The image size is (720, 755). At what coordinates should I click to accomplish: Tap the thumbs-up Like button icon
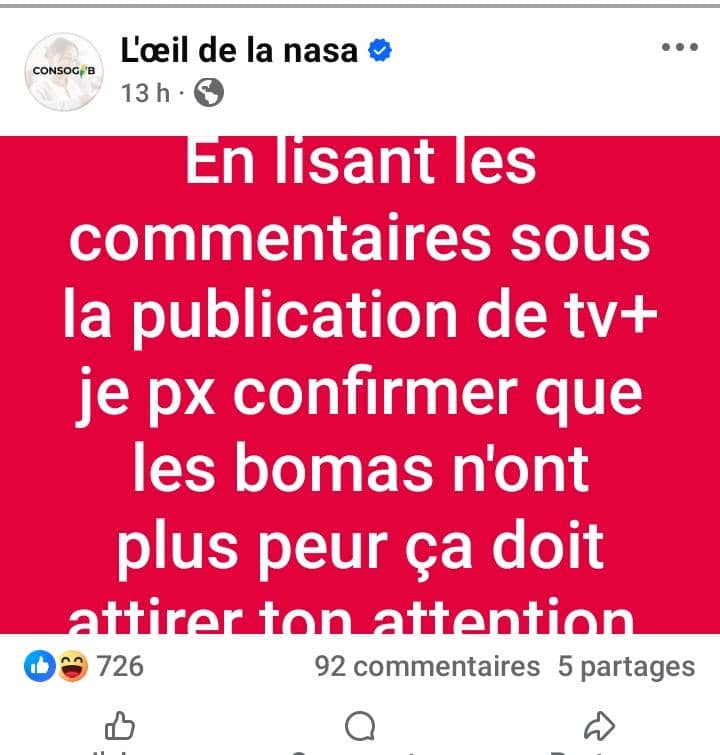click(x=119, y=726)
